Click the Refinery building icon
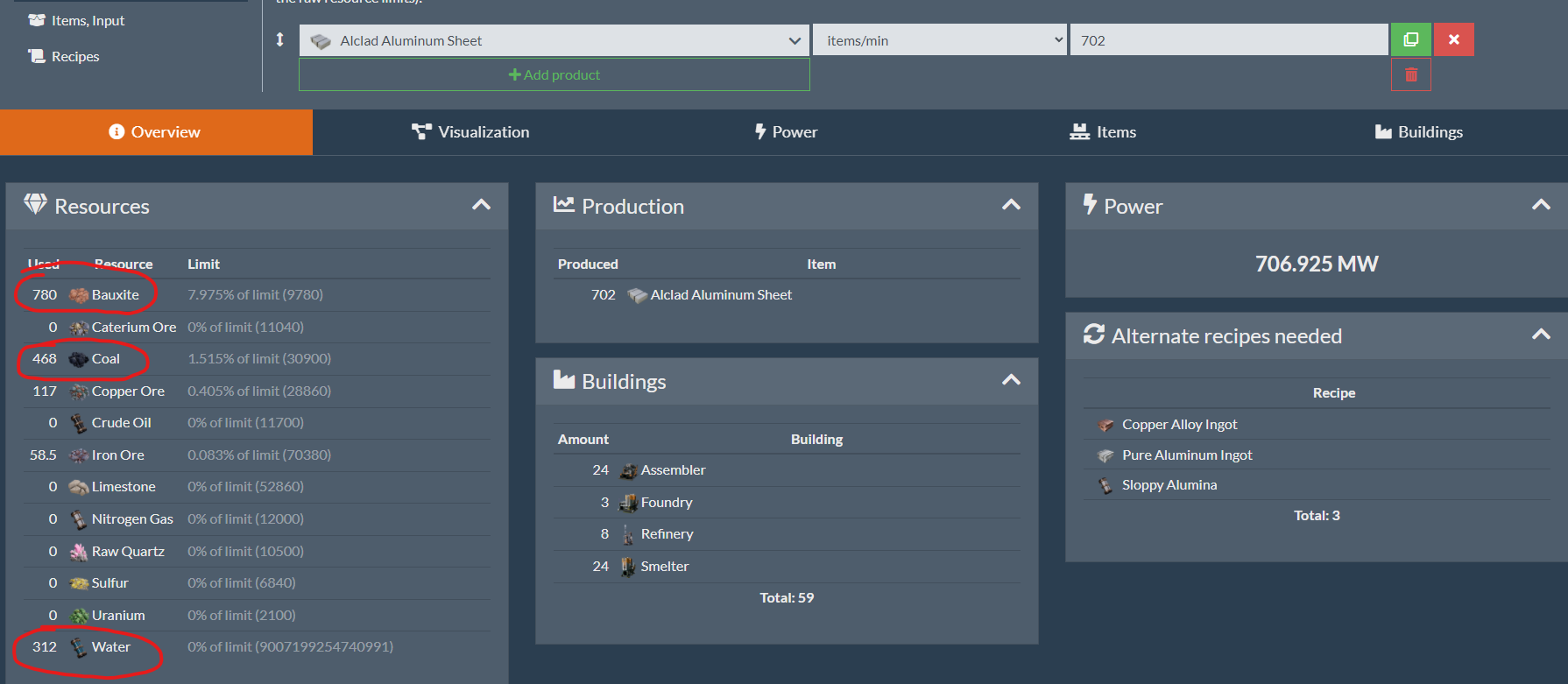1568x684 pixels. point(628,534)
